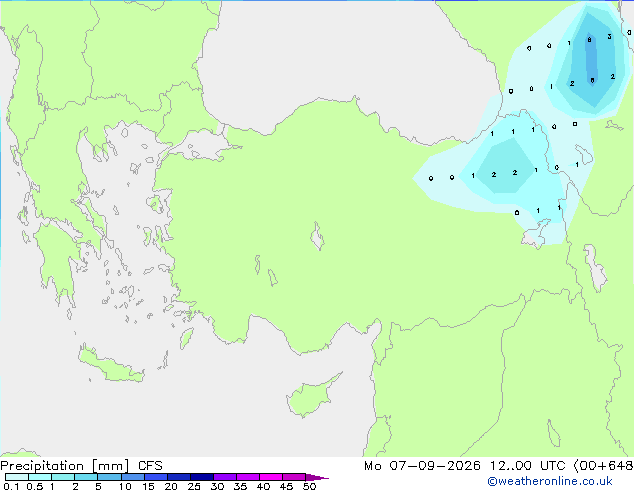The height and width of the screenshot is (490, 634).
Task: Click the legend value label '0.1'
Action: [x=11, y=486]
